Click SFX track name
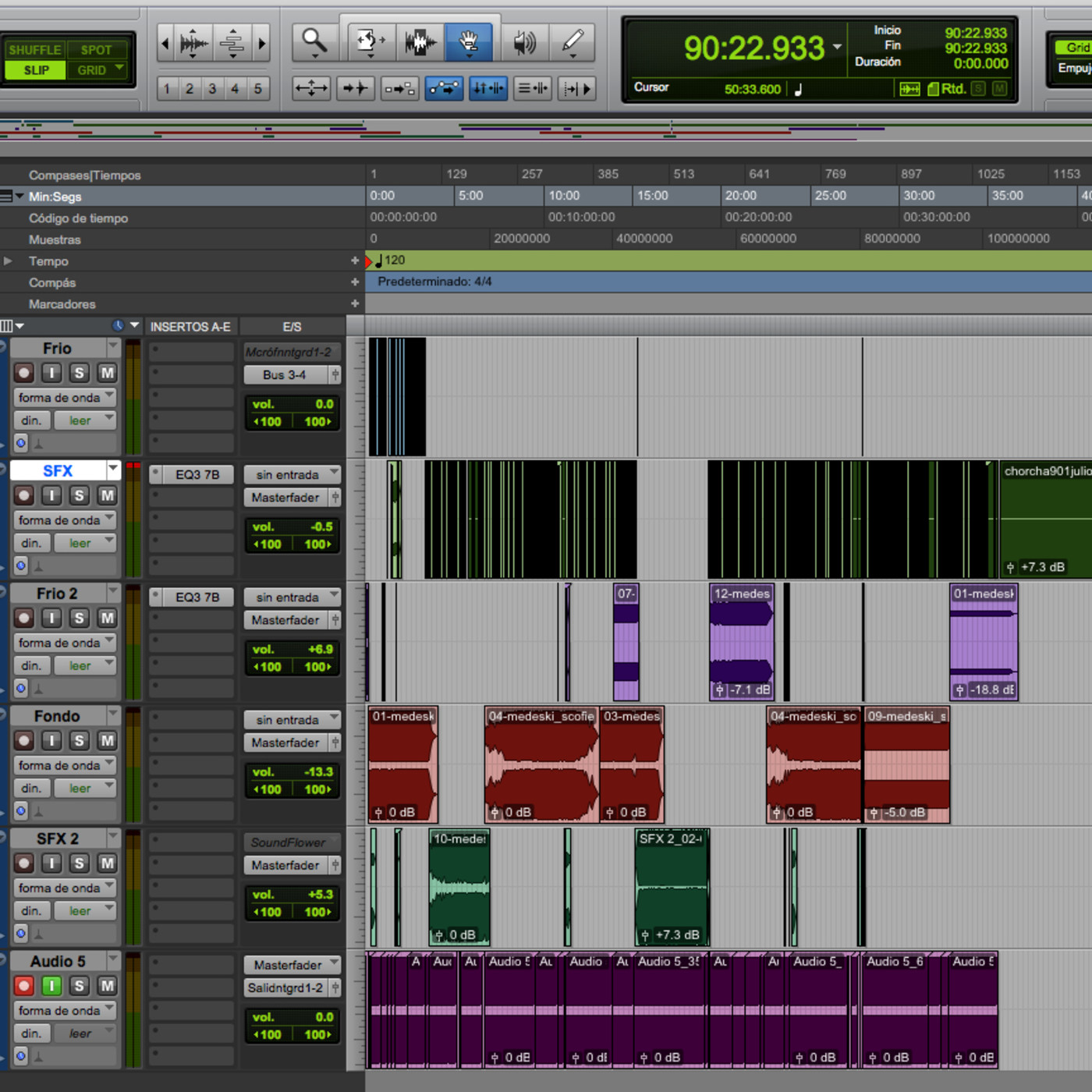This screenshot has height=1092, width=1092. pyautogui.click(x=58, y=470)
